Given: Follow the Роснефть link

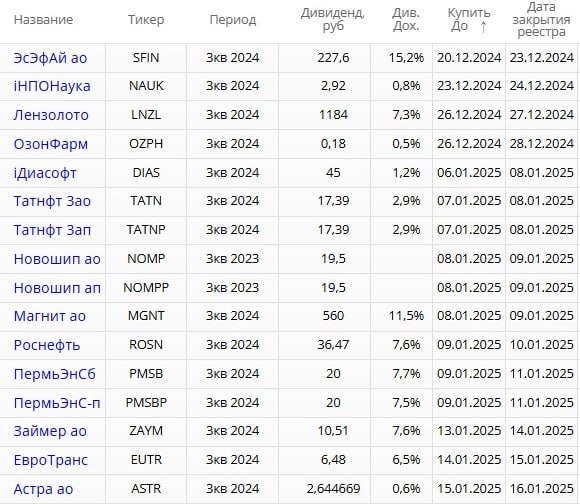Looking at the screenshot, I should click(x=47, y=345).
